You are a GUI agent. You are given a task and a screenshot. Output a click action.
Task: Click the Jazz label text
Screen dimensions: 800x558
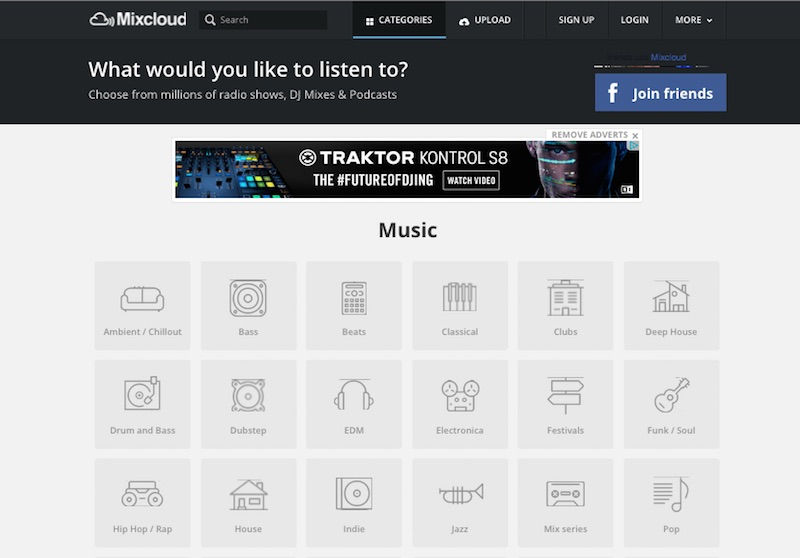pyautogui.click(x=460, y=529)
